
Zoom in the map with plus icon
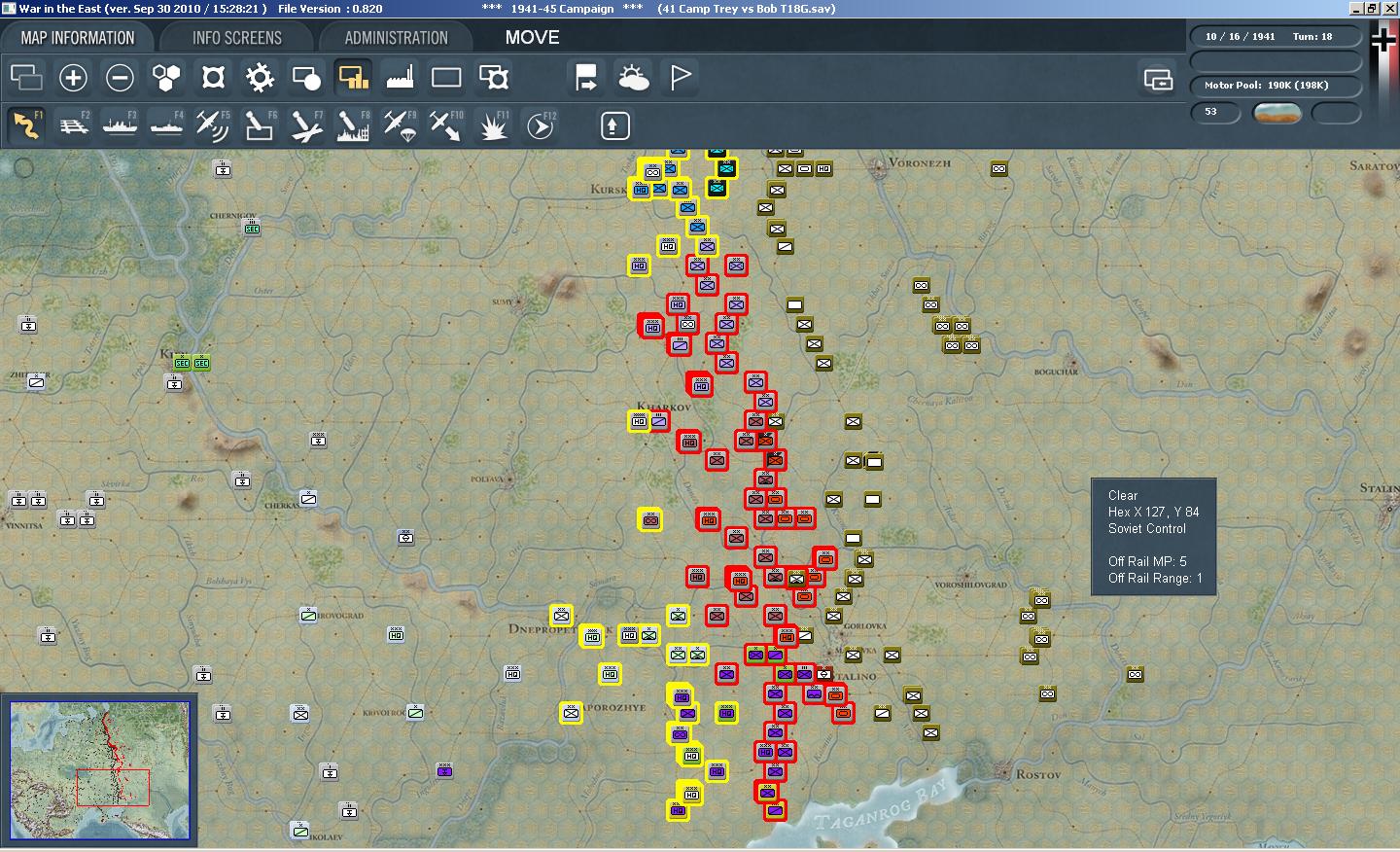(x=73, y=77)
